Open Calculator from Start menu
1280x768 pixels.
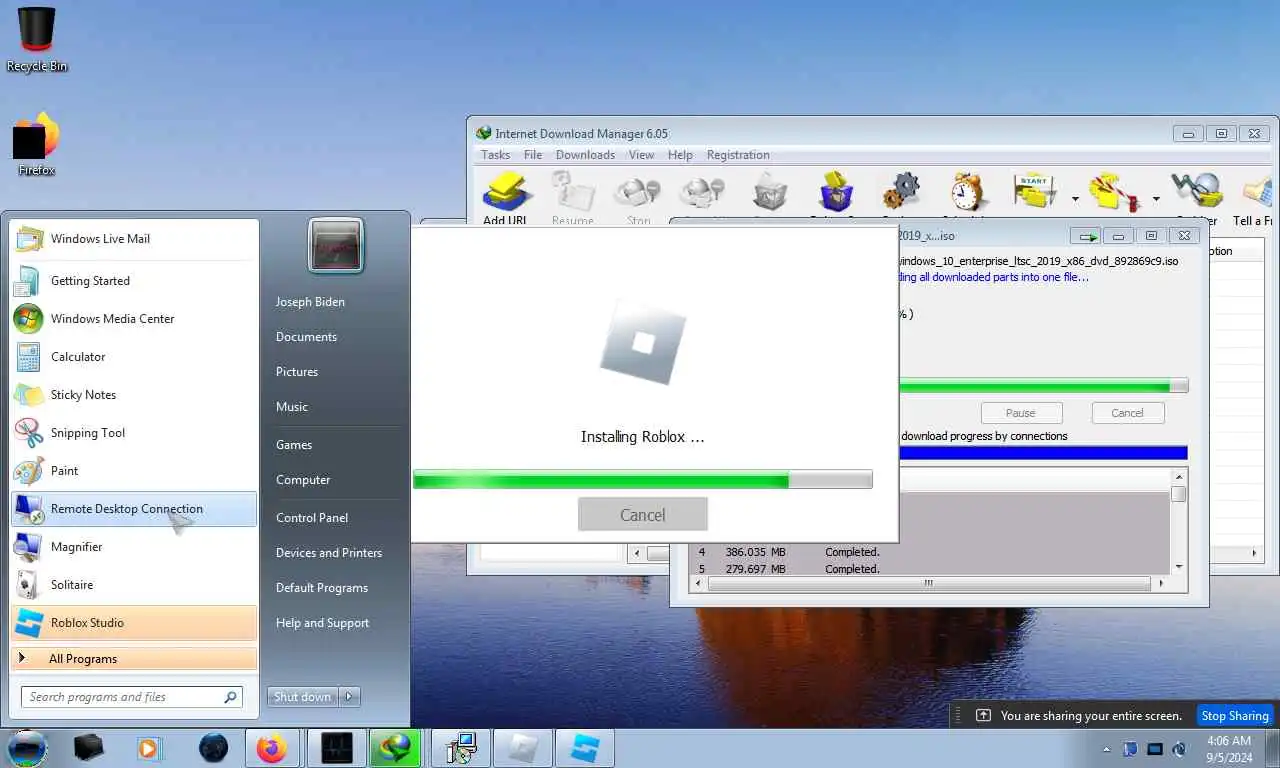(x=133, y=357)
